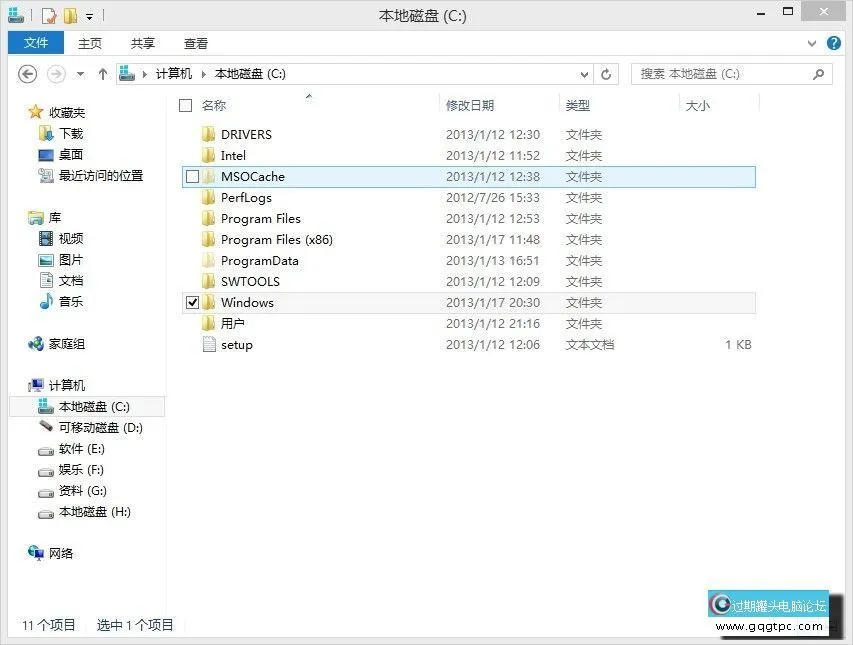Viewport: 853px width, 645px height.
Task: Start a search with the magnifier icon
Action: (818, 74)
